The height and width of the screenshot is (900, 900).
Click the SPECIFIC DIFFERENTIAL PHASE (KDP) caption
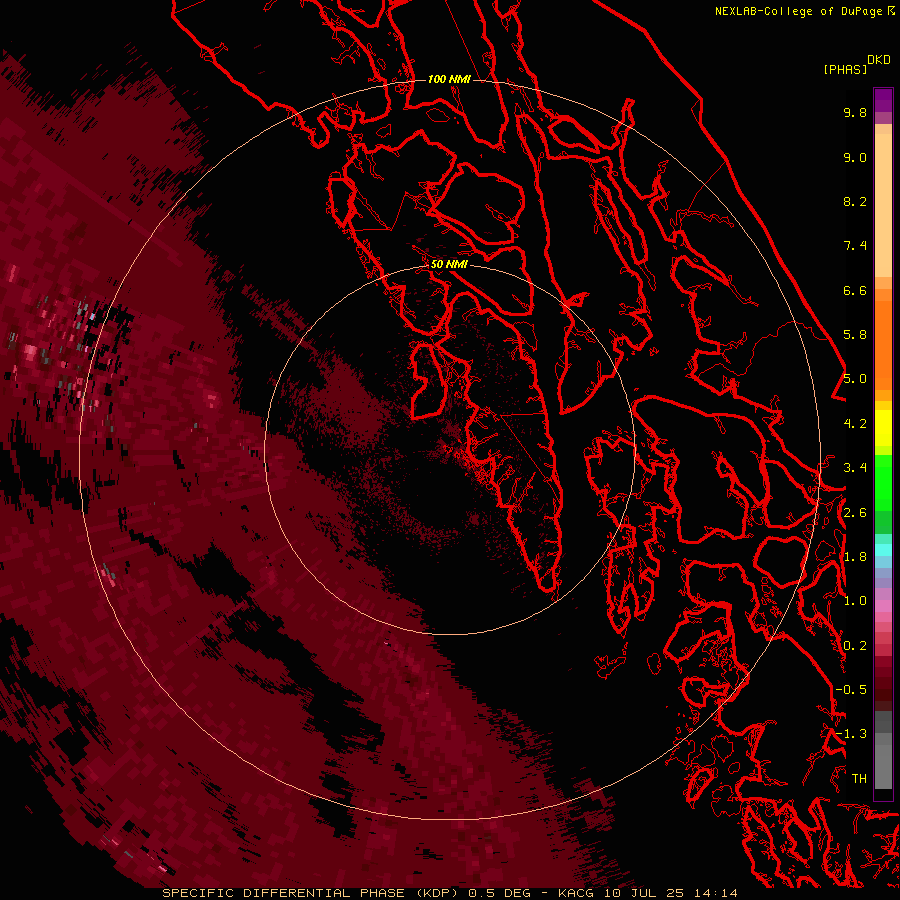tap(310, 893)
